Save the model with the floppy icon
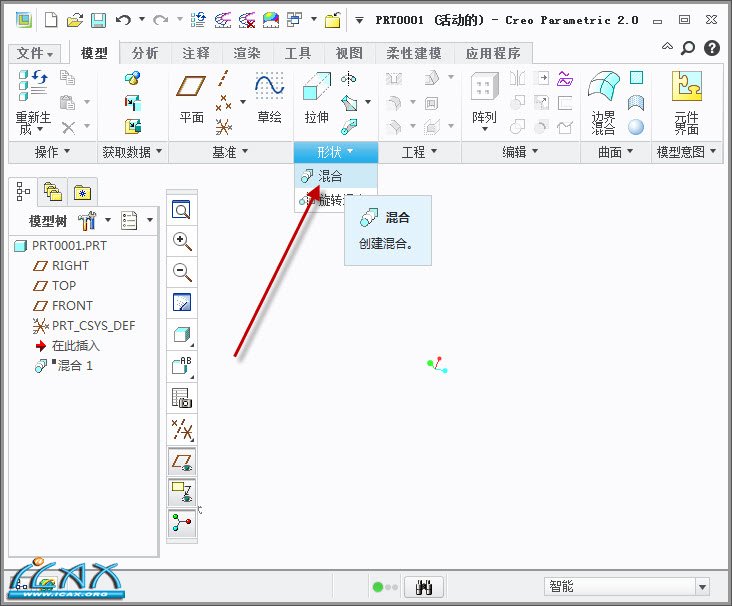The height and width of the screenshot is (606, 732). point(98,20)
